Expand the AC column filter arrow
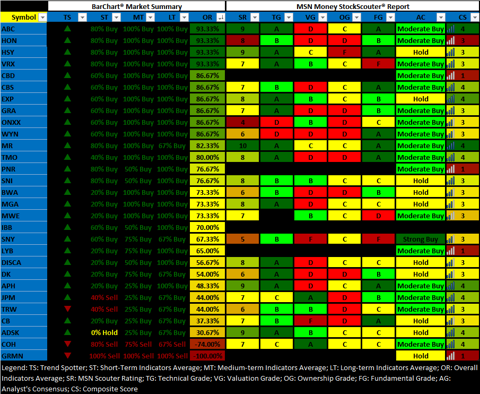 point(441,18)
